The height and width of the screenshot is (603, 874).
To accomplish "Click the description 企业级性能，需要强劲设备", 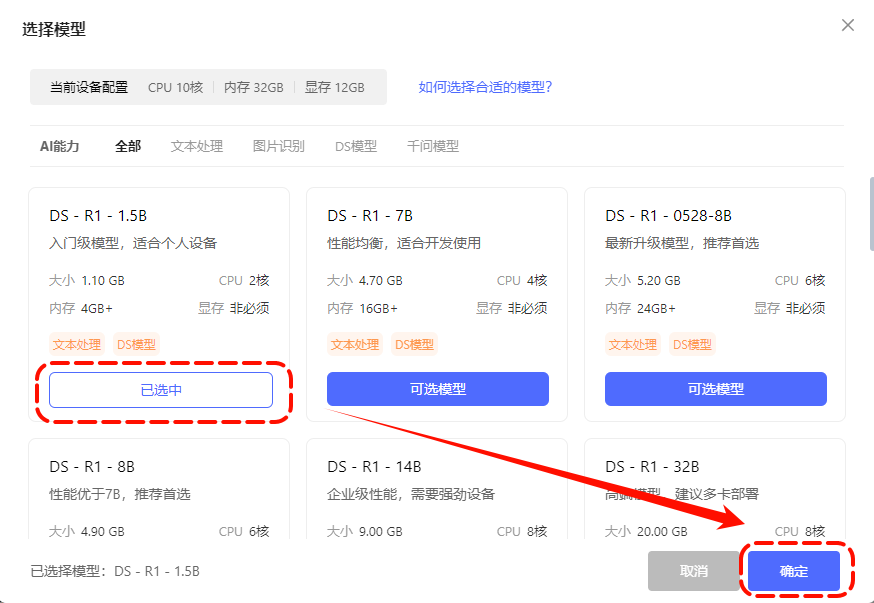I will pos(411,494).
